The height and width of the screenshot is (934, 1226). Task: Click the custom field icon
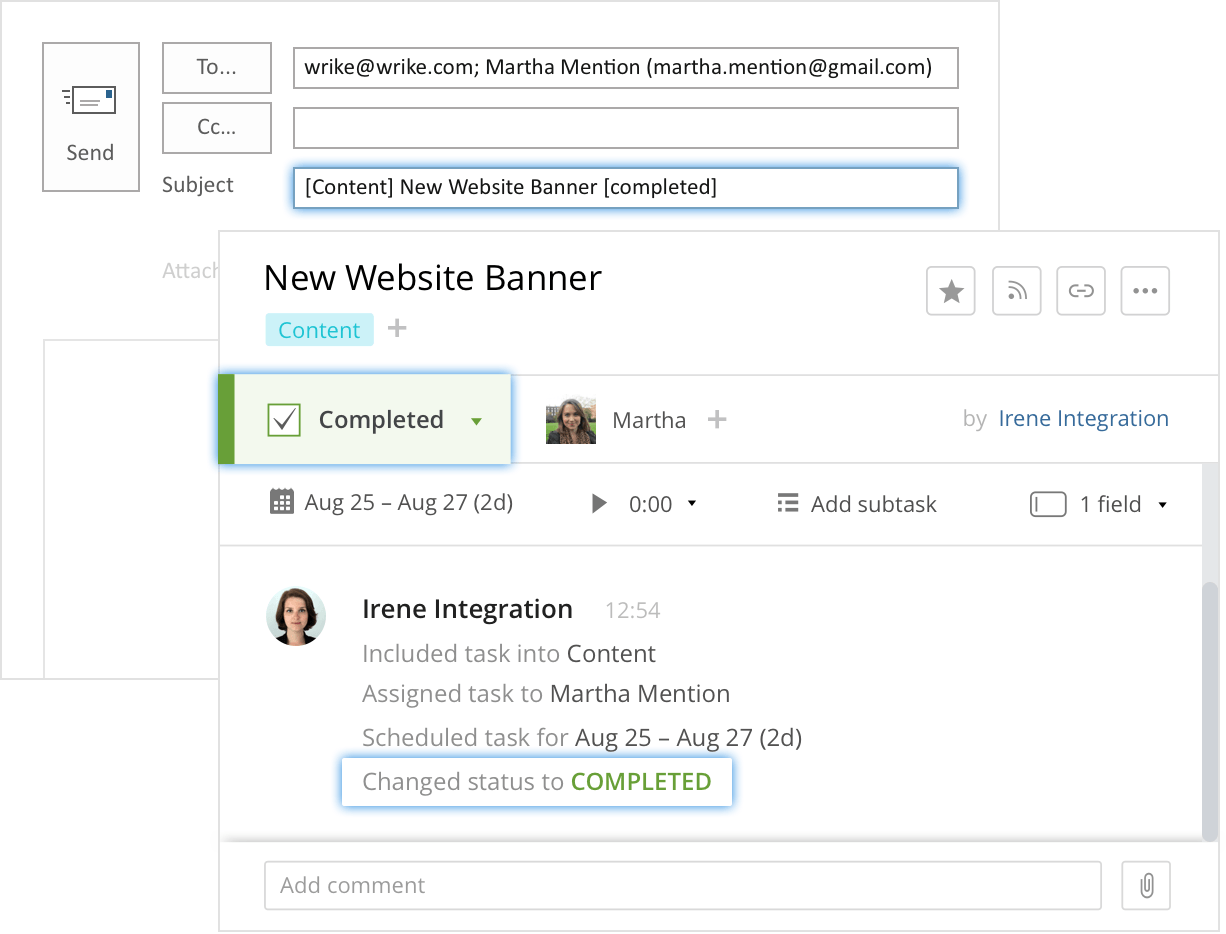tap(1048, 504)
